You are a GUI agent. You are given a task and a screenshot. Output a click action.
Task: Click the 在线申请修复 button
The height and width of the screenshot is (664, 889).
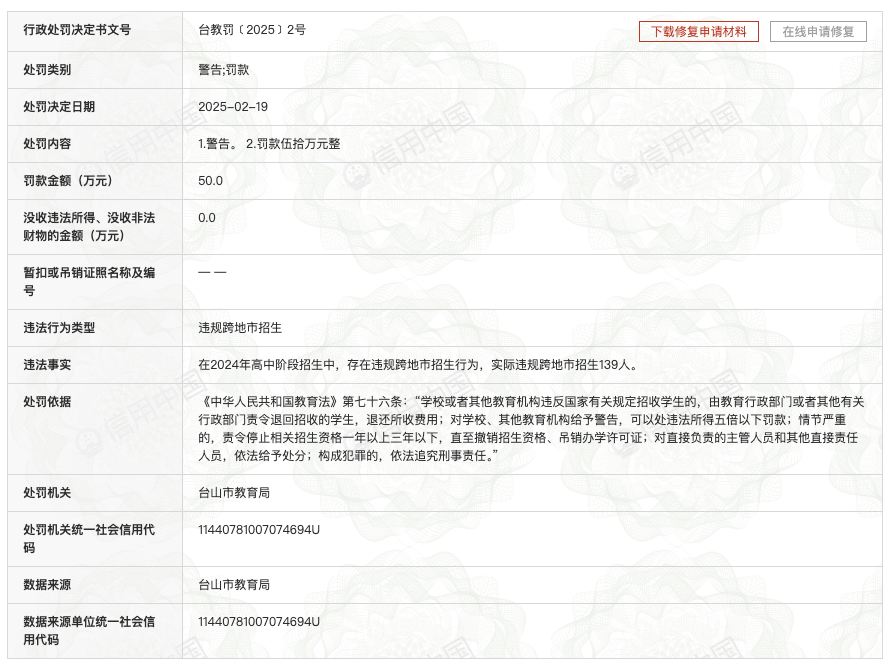(x=818, y=32)
